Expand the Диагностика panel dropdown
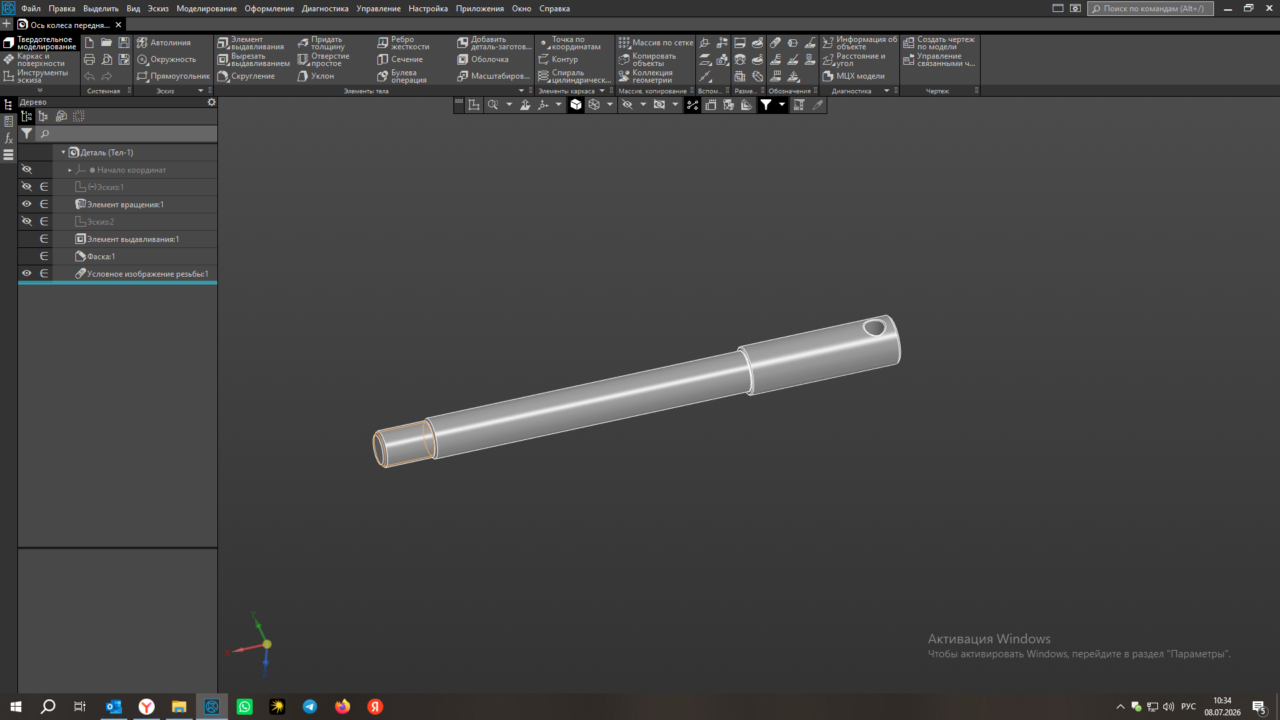 point(885,91)
